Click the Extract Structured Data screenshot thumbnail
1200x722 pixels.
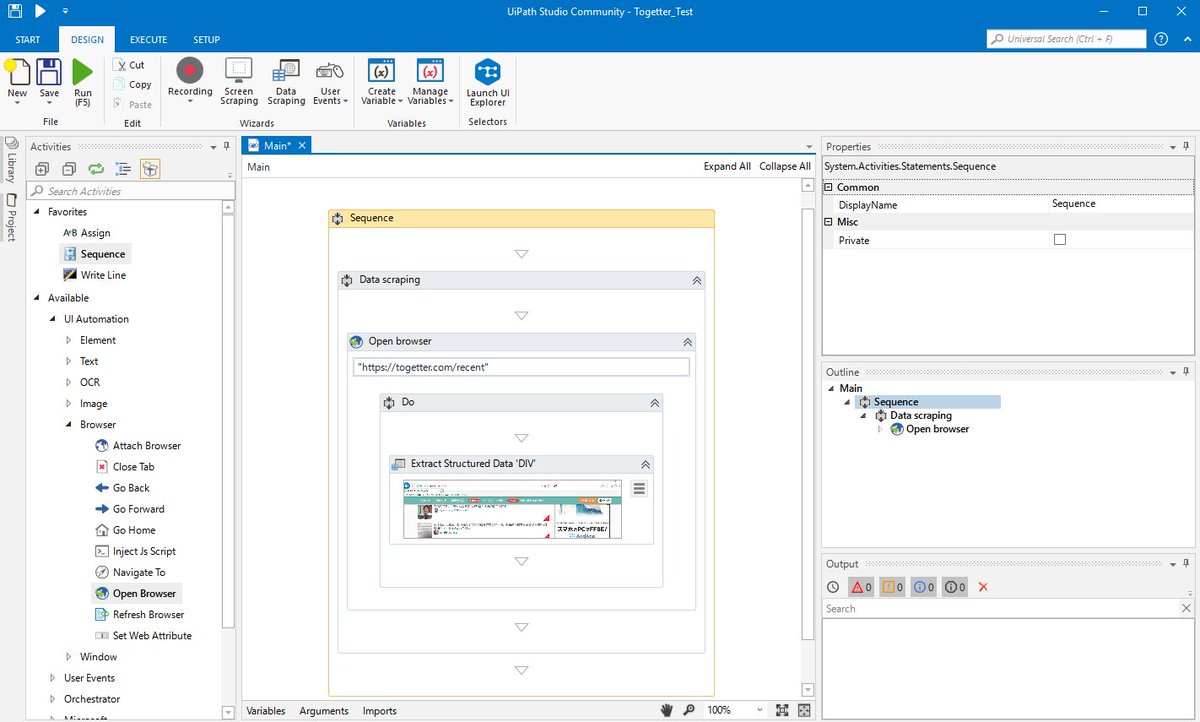(x=514, y=510)
